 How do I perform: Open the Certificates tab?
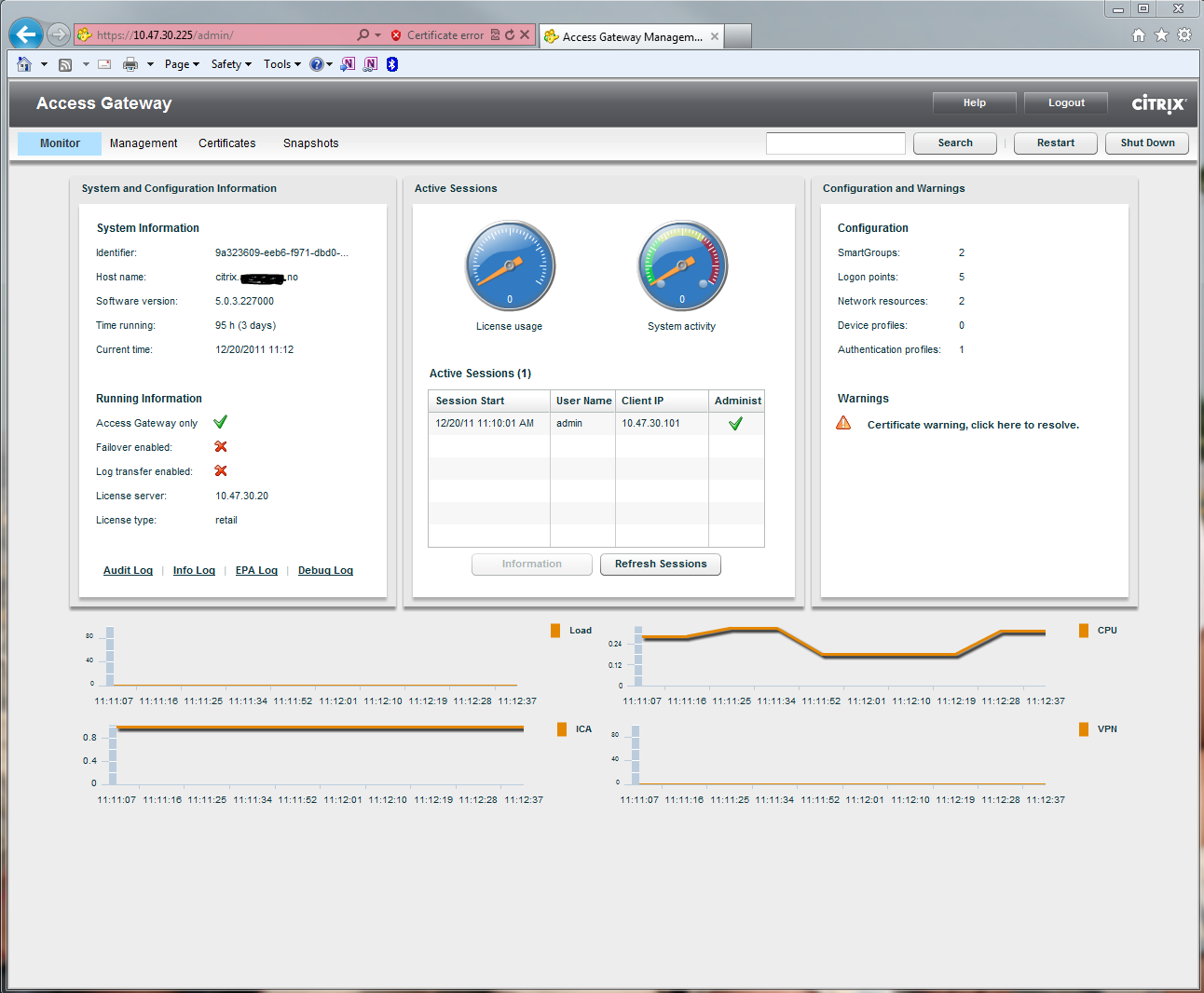tap(226, 143)
